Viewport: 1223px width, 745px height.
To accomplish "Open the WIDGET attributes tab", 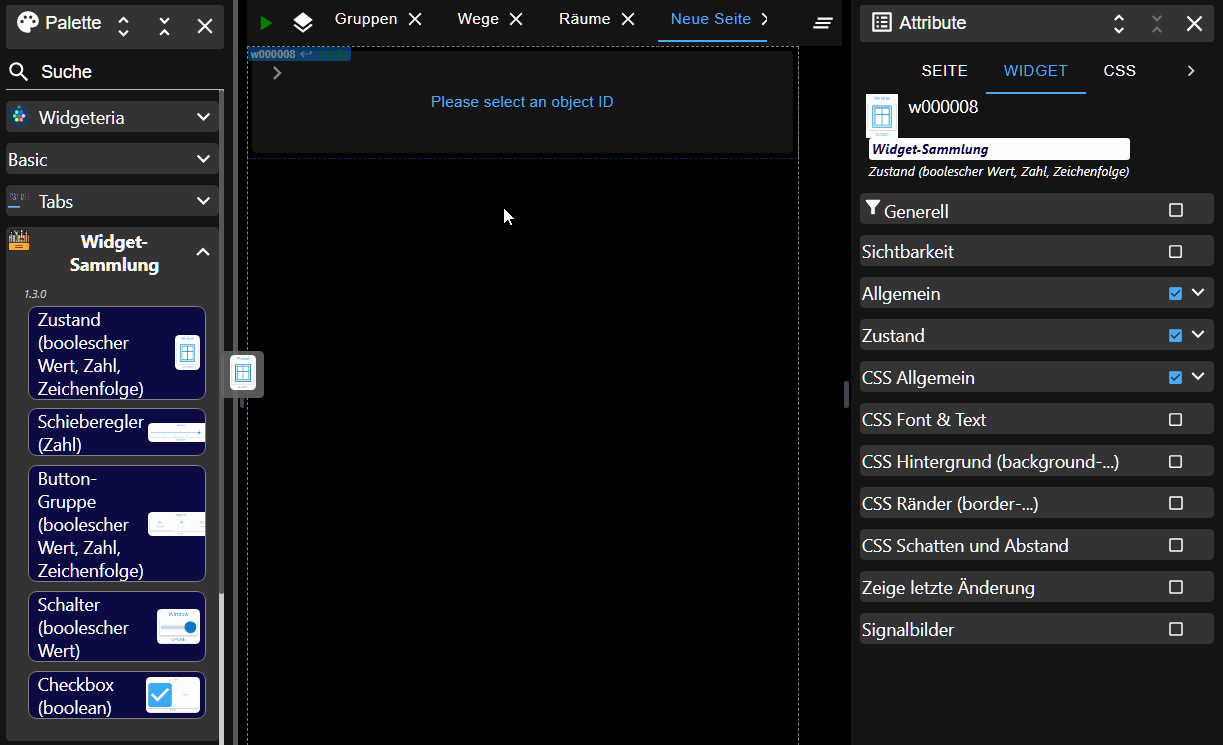I will point(1036,71).
